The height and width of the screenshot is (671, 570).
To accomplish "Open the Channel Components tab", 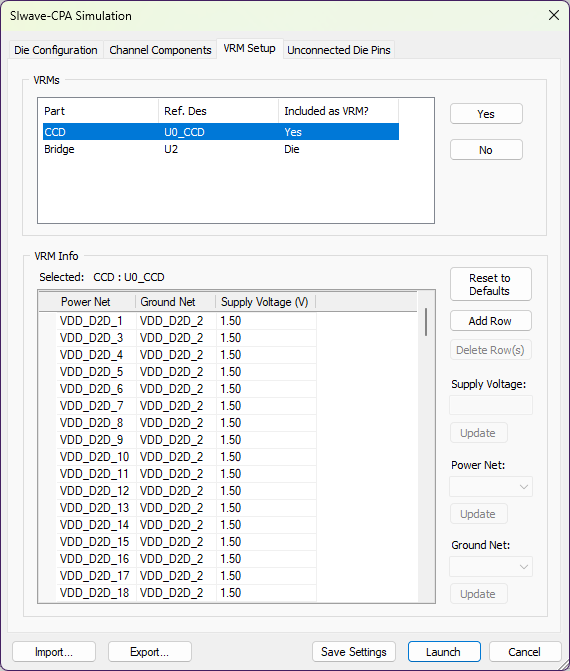I will tap(160, 50).
